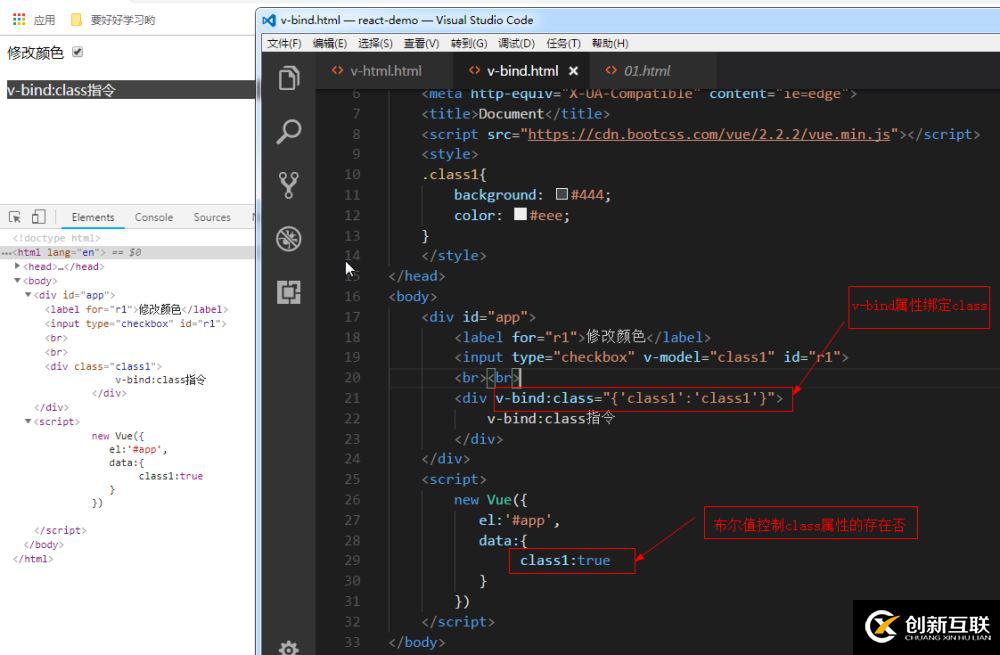This screenshot has width=1000, height=655.
Task: Close the v-bind.html editor tab
Action: (573, 71)
